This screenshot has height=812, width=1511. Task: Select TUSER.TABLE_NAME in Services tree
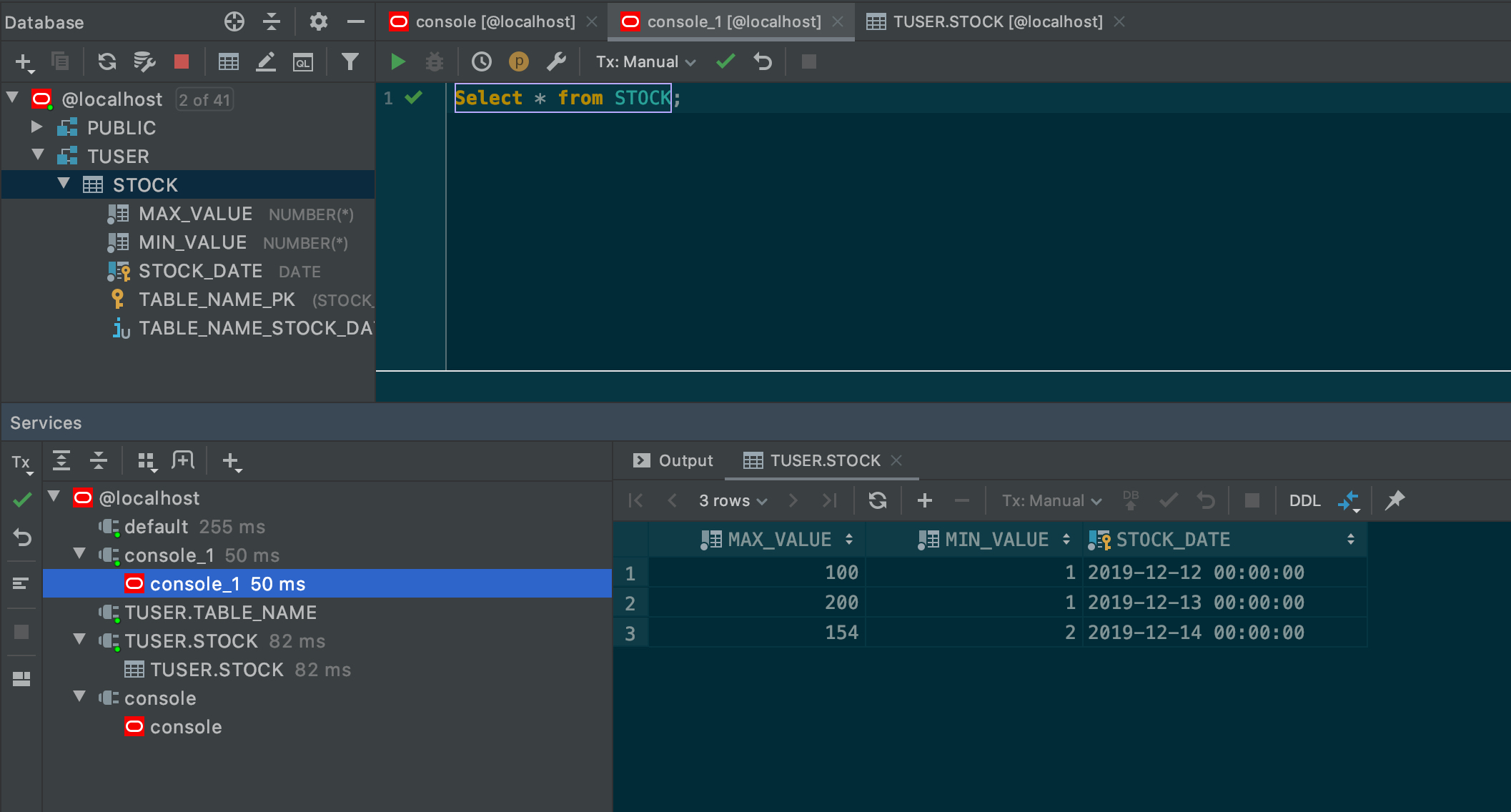click(220, 613)
